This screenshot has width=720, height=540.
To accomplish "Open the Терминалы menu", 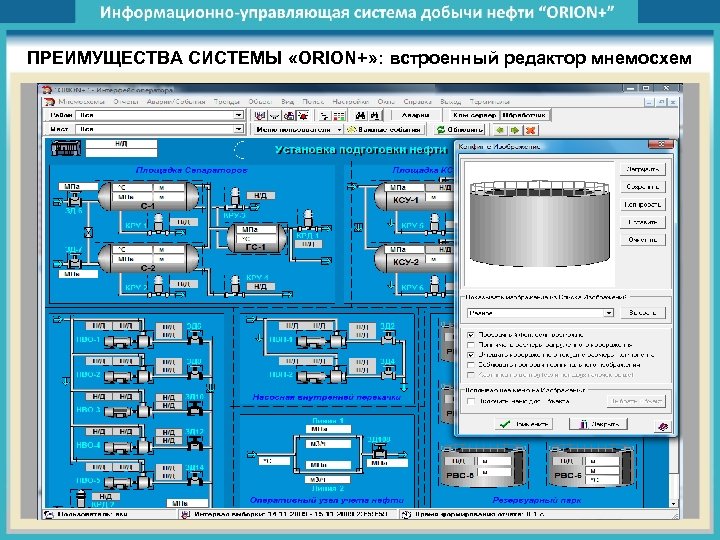I will tap(489, 101).
